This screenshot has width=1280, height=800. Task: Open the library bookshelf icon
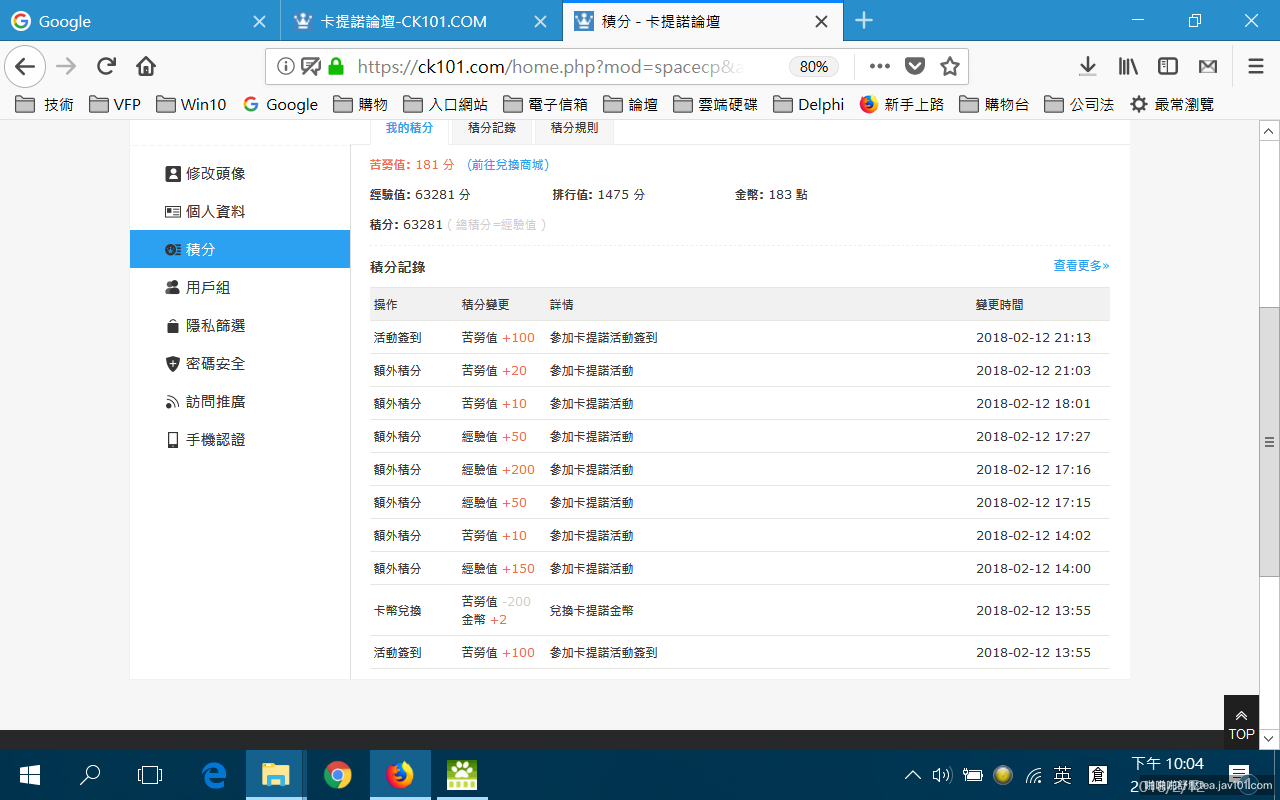[1128, 67]
